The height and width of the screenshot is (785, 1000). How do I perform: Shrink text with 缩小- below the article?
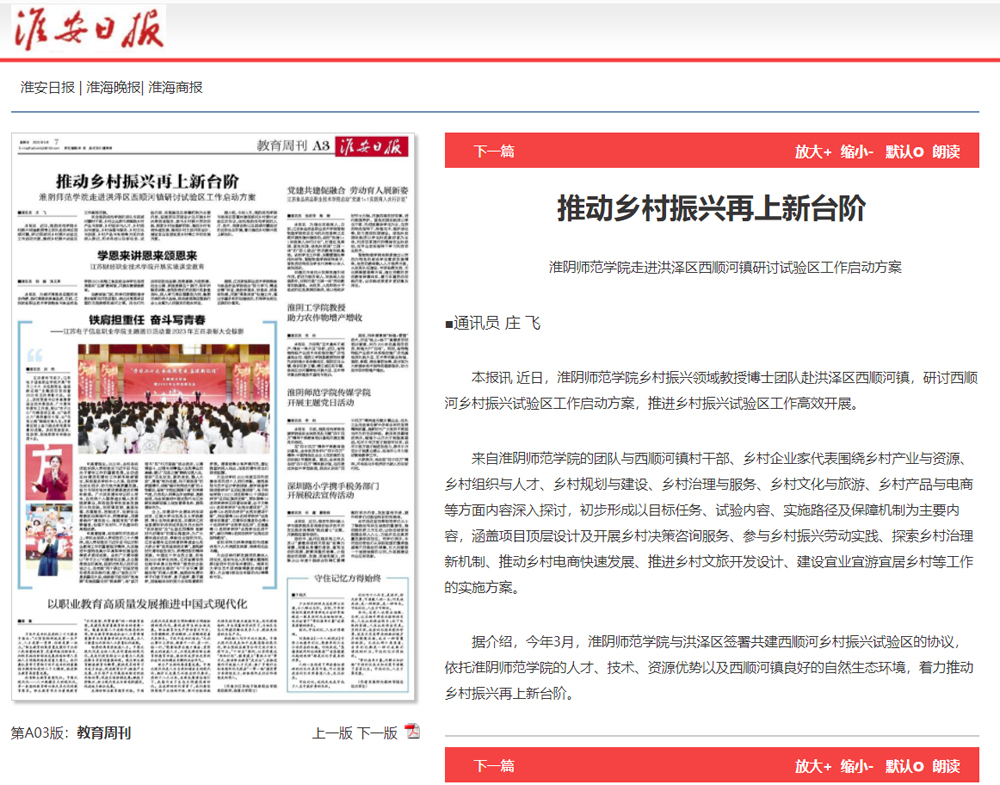pyautogui.click(x=857, y=766)
